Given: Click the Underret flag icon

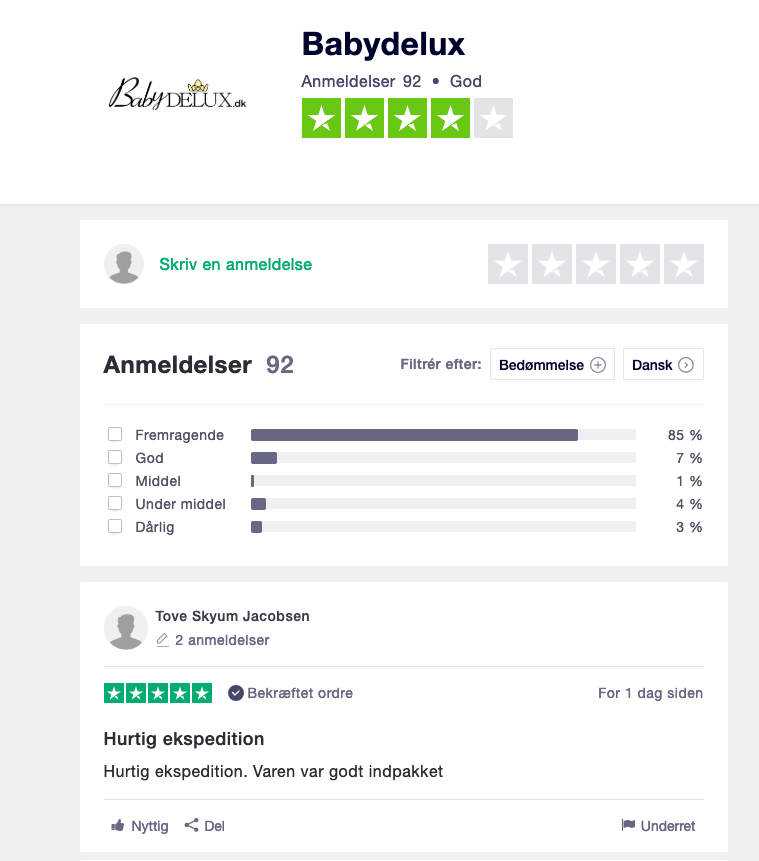Looking at the screenshot, I should [628, 826].
